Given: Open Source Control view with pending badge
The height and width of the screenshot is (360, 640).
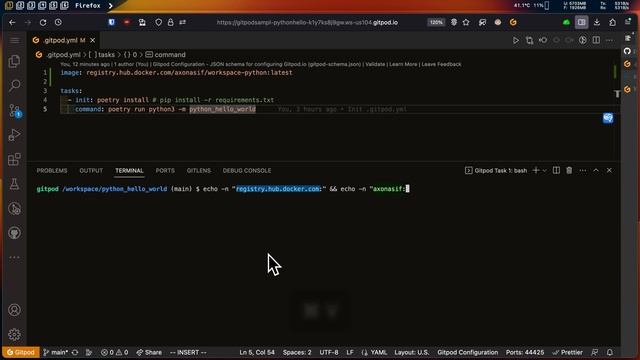Looking at the screenshot, I should (x=14, y=111).
